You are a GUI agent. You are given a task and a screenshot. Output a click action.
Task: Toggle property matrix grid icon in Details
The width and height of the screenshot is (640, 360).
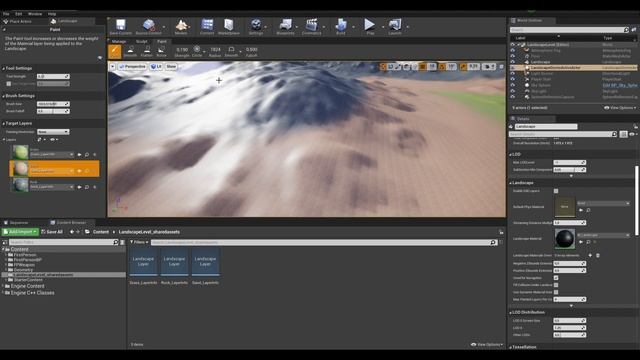[623, 134]
